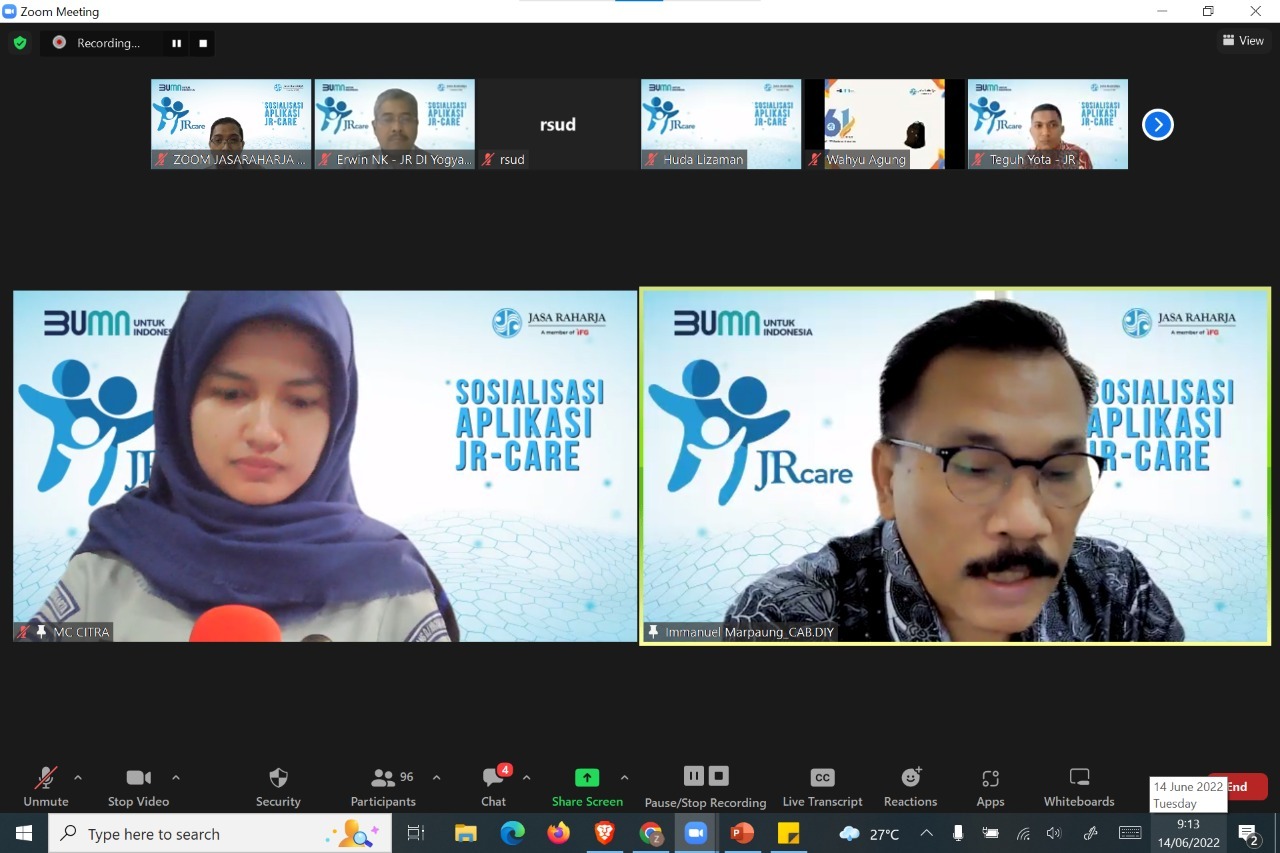Screen dimensions: 1280x853
Task: Click Immanuel Marpaung video tile
Action: (x=955, y=466)
